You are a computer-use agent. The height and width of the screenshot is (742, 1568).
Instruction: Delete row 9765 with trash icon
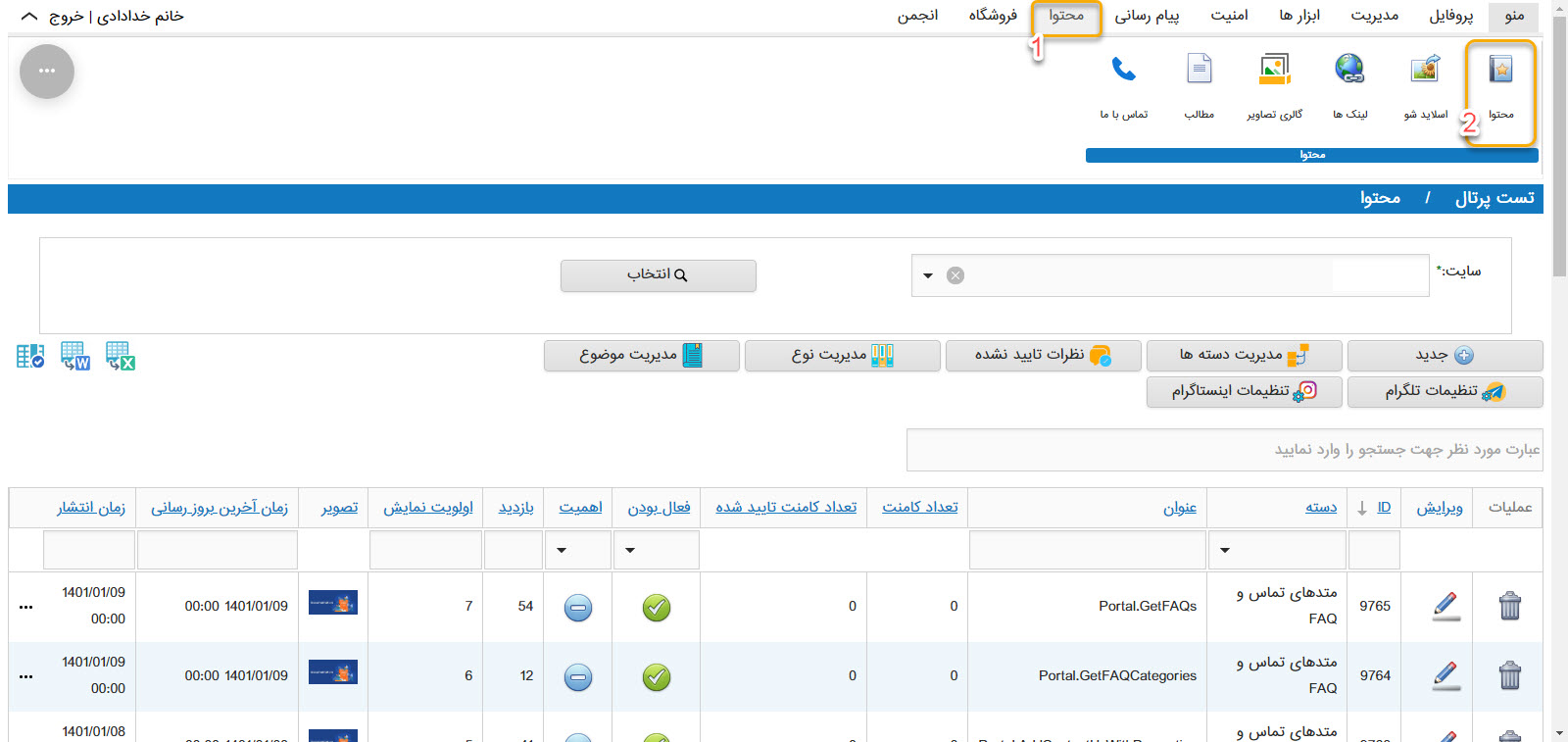1509,607
